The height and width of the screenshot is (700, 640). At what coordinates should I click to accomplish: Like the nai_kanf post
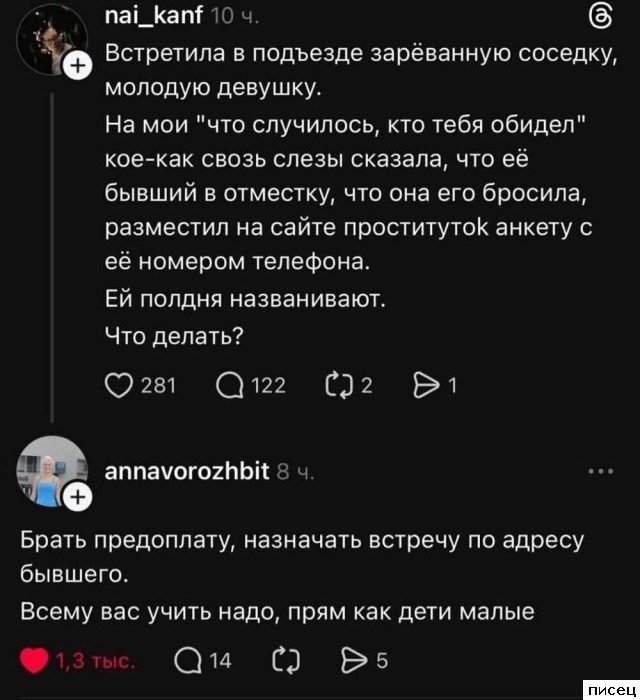tap(121, 386)
